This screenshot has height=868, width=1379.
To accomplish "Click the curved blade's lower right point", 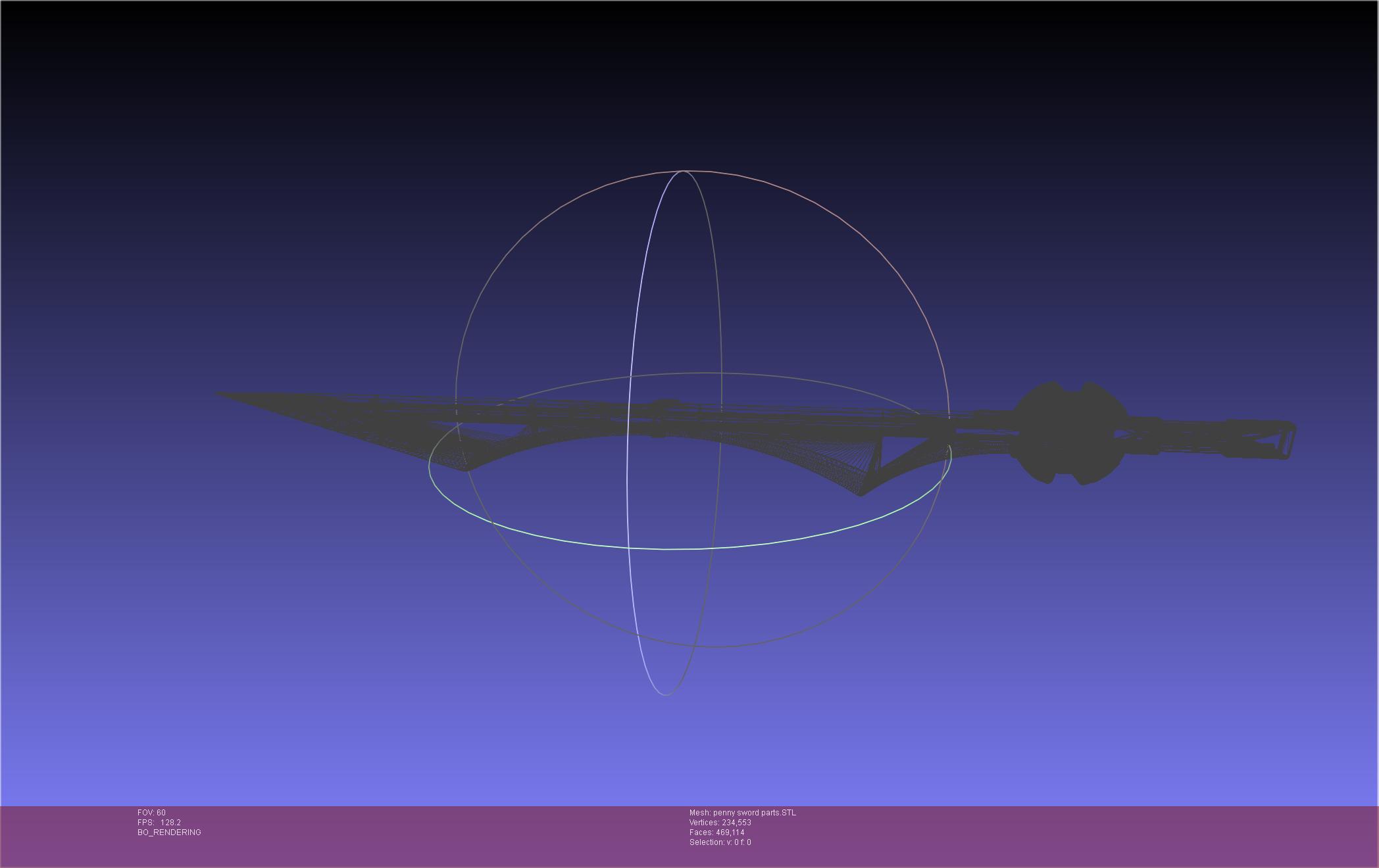I will (861, 494).
